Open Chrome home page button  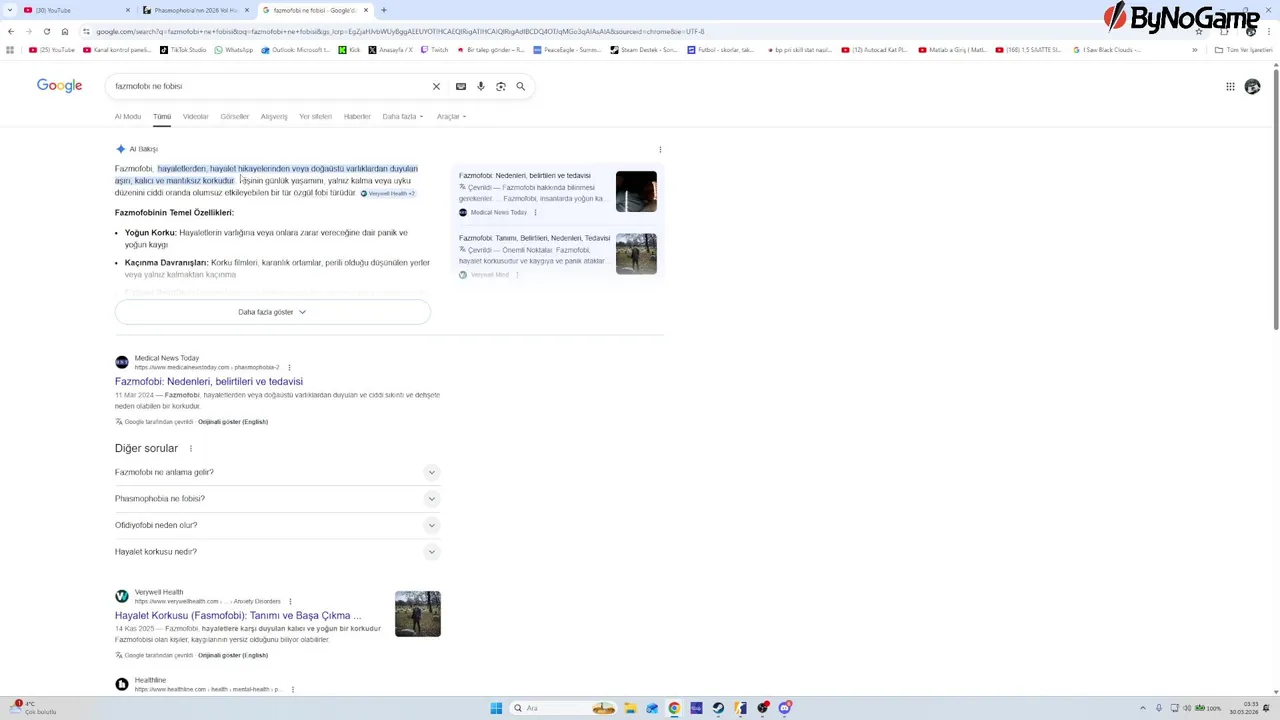[65, 31]
